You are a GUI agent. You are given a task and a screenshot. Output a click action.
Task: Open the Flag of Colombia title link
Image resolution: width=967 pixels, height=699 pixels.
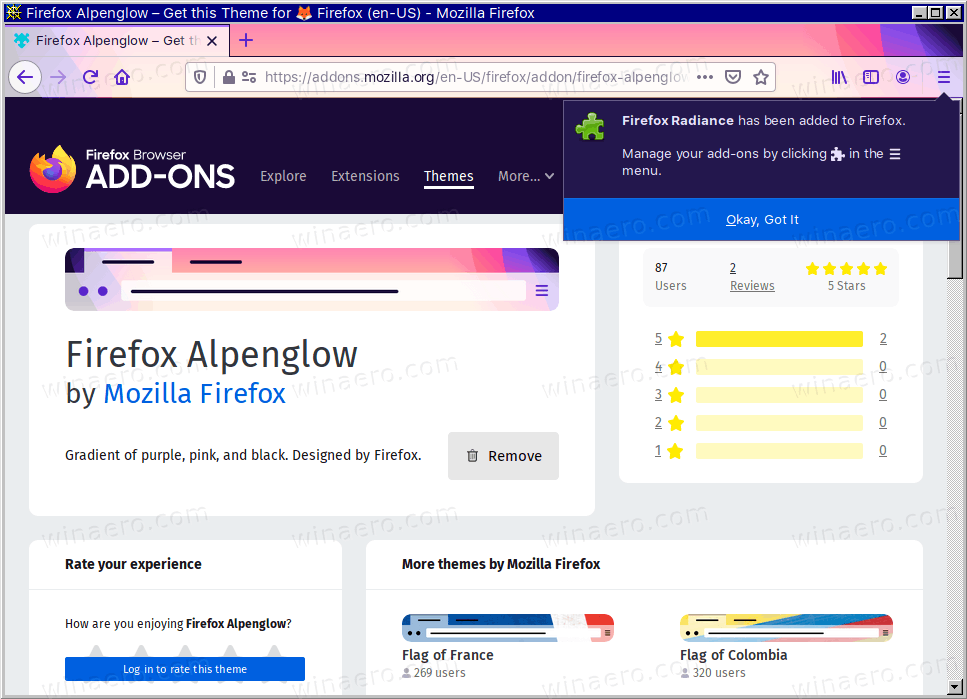(733, 655)
